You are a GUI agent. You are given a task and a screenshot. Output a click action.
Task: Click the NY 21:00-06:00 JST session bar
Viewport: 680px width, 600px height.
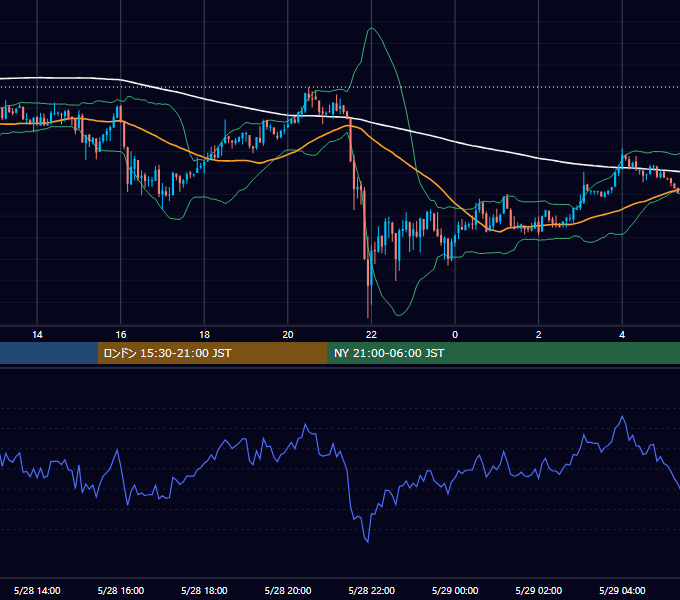click(503, 353)
